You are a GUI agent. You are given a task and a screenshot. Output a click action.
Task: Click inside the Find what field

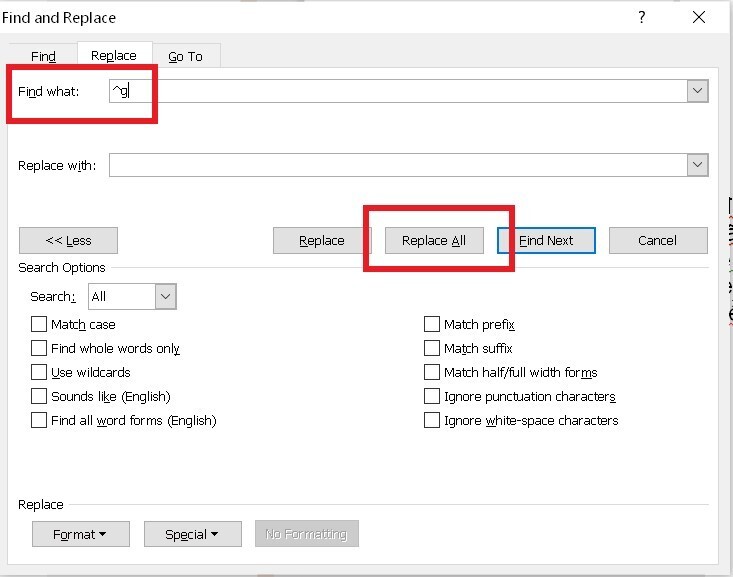coord(398,91)
